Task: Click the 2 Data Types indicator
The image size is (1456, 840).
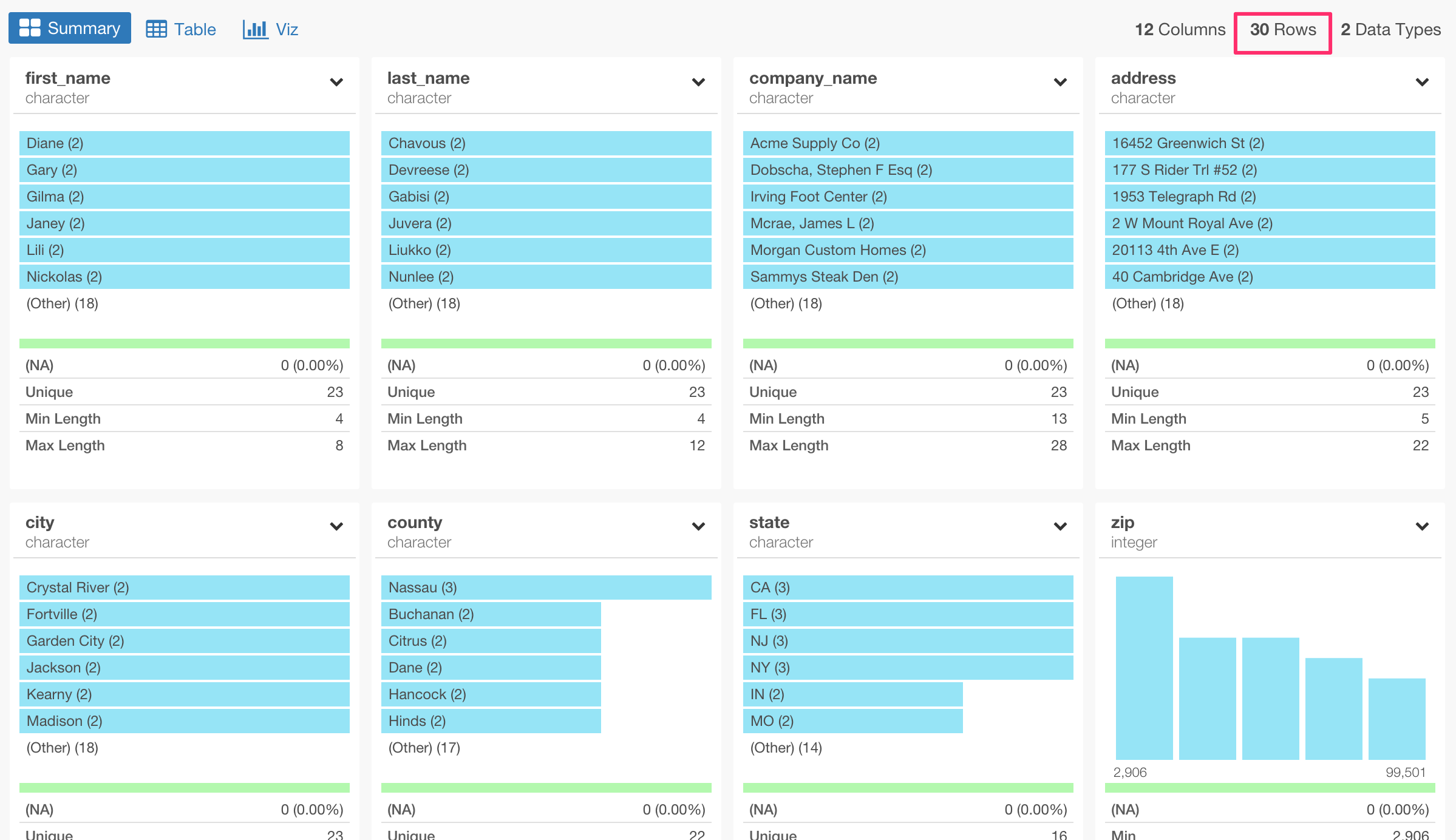Action: [1390, 29]
